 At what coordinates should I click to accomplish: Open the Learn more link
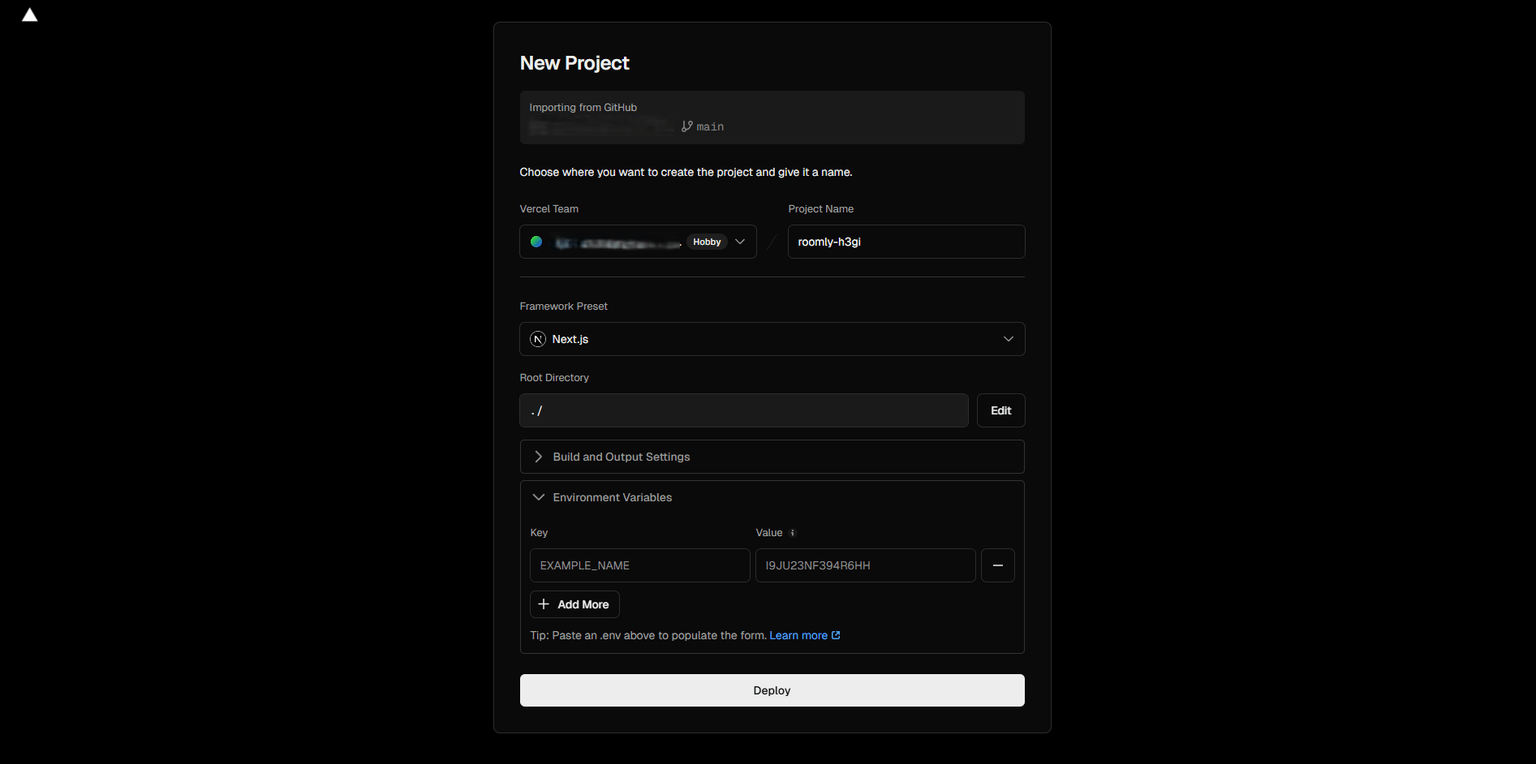click(798, 635)
